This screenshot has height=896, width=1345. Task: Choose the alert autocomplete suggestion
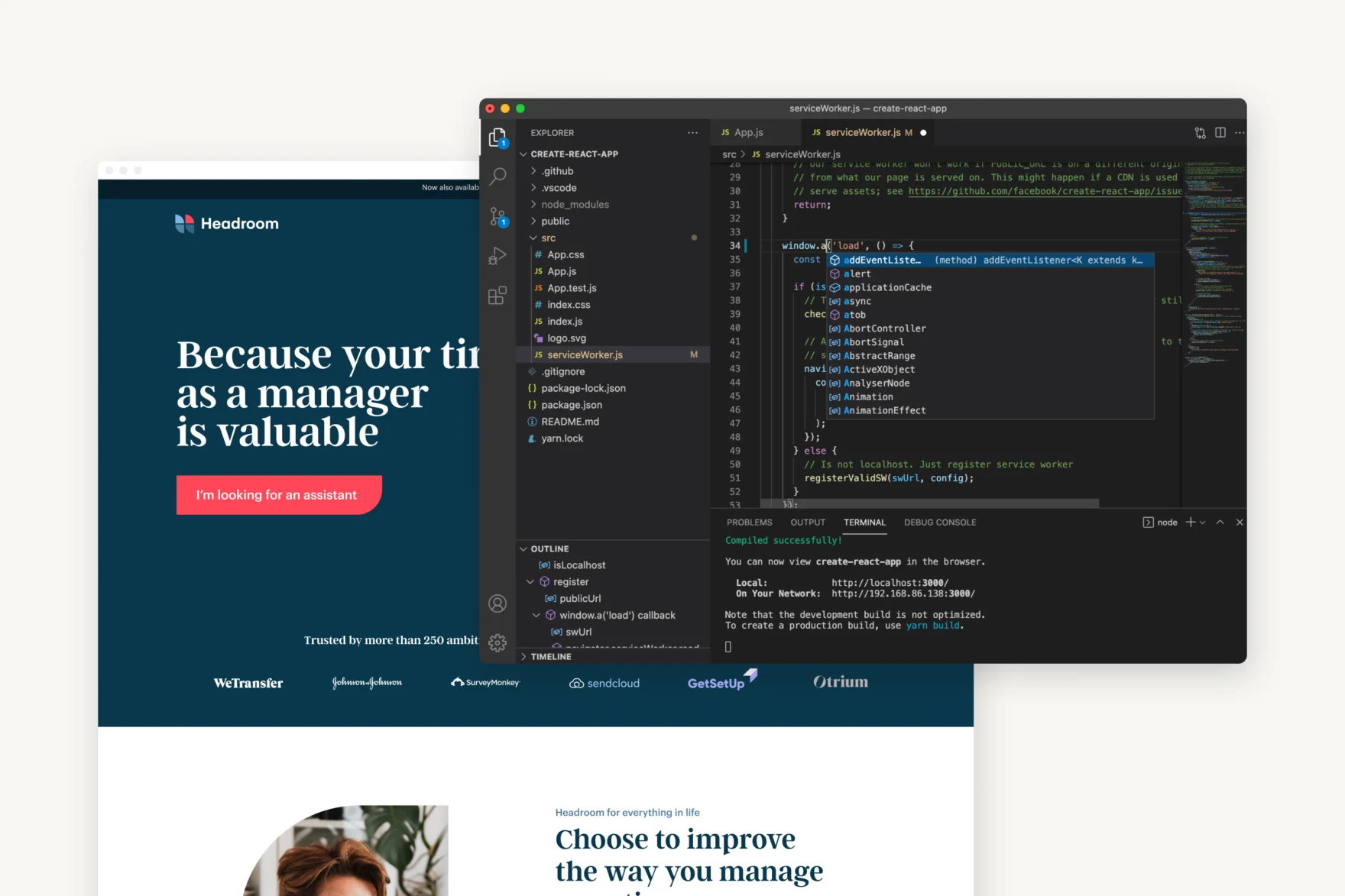tap(990, 274)
